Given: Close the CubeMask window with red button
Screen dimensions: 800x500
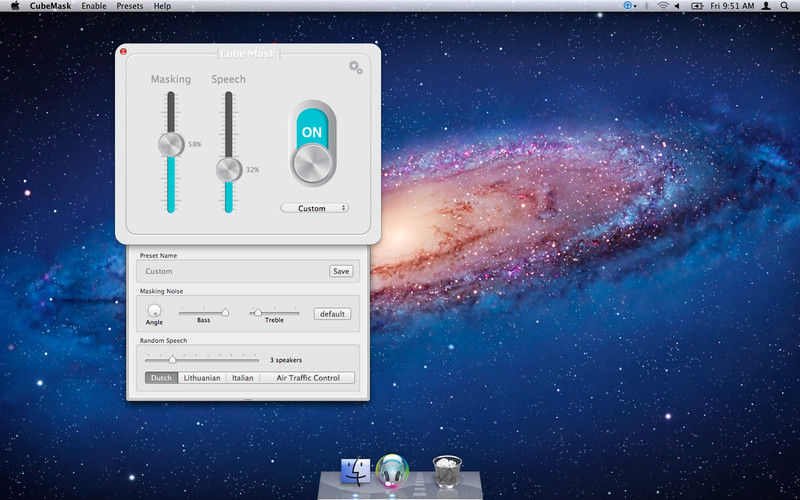Looking at the screenshot, I should tap(123, 51).
